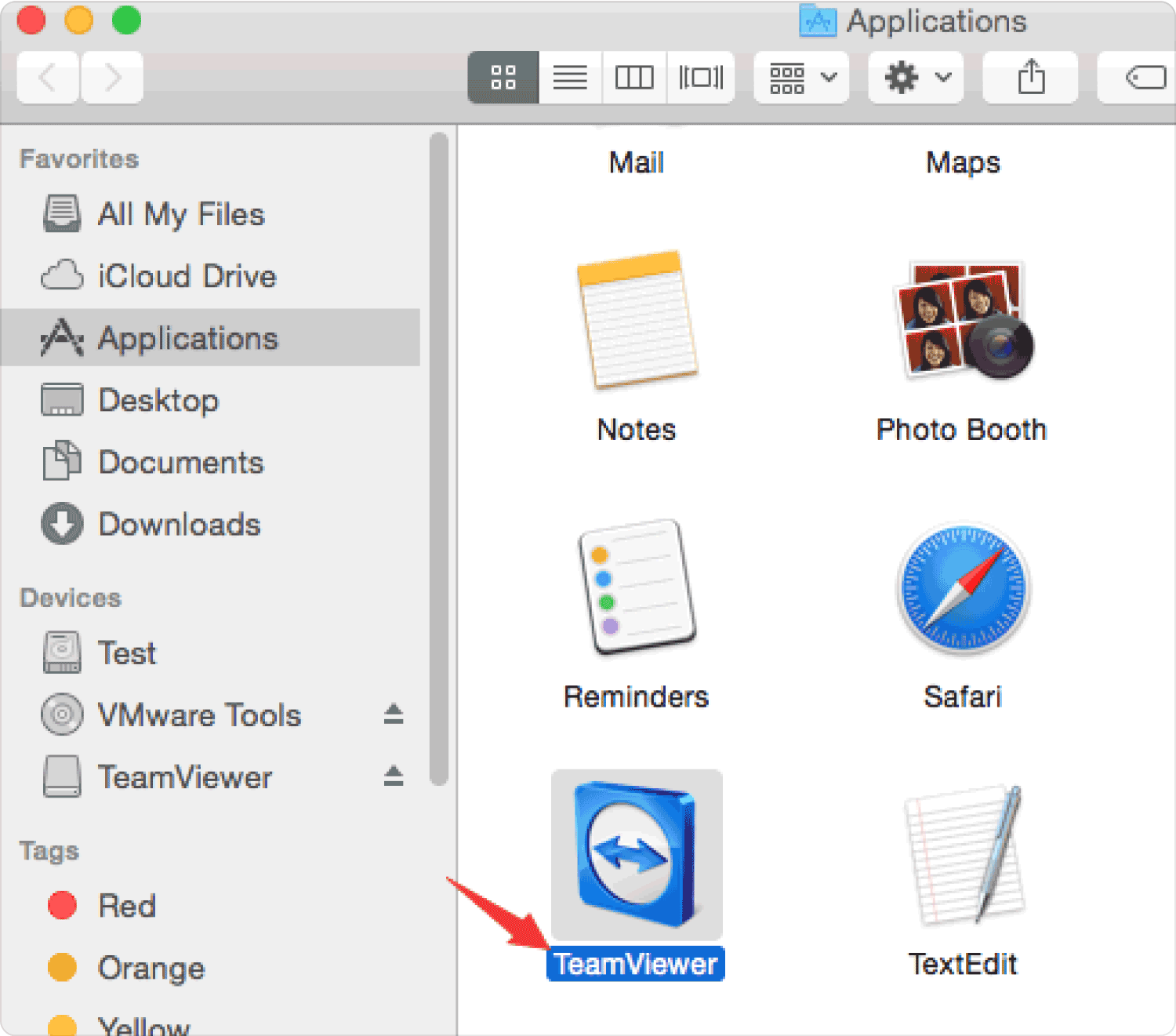Select Applications in sidebar
The width and height of the screenshot is (1176, 1036).
[x=210, y=338]
